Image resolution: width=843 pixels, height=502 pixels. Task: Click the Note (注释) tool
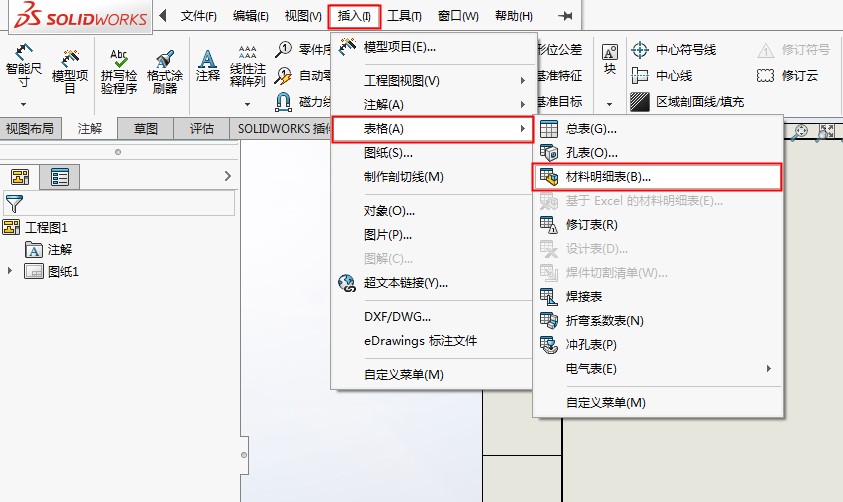click(208, 66)
